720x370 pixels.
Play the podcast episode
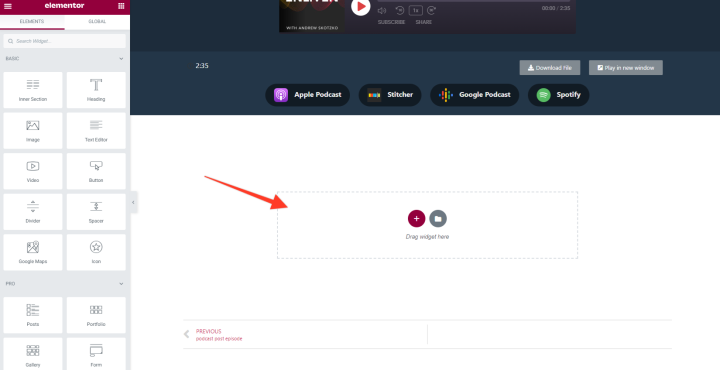(x=361, y=6)
